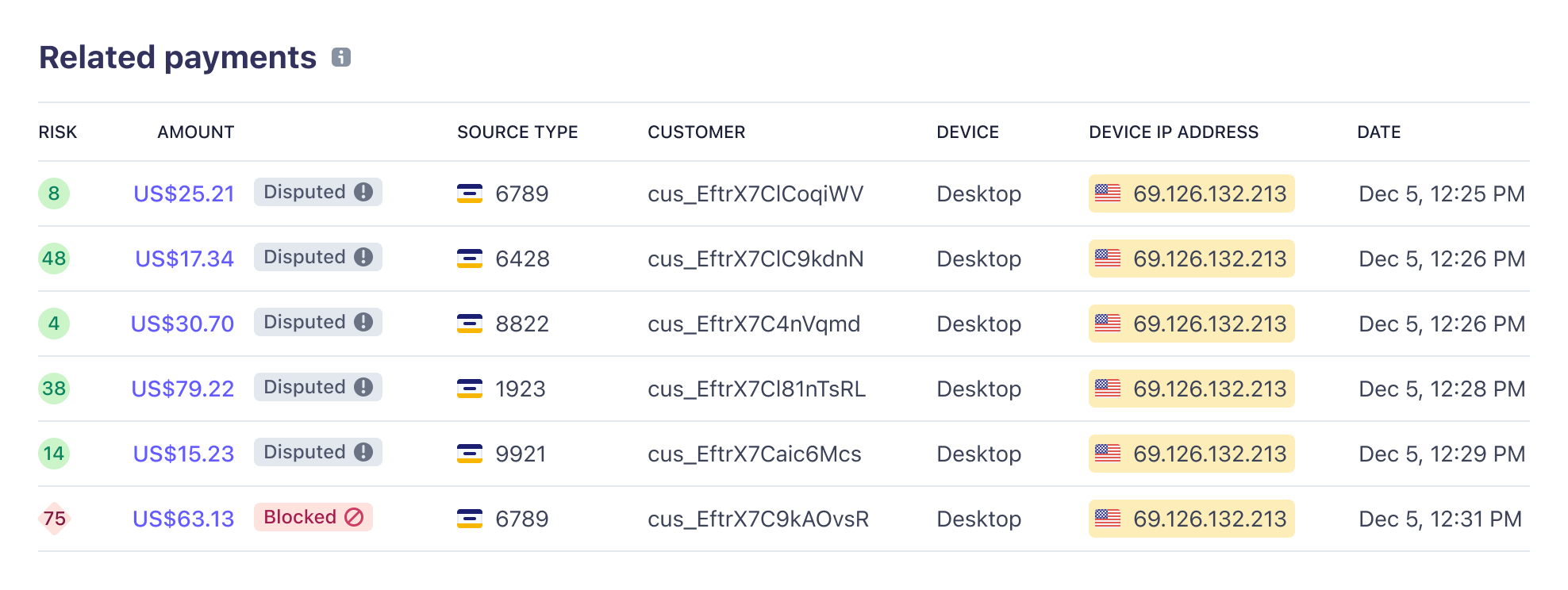1568x590 pixels.
Task: Select the red risk score 75
Action: (53, 517)
